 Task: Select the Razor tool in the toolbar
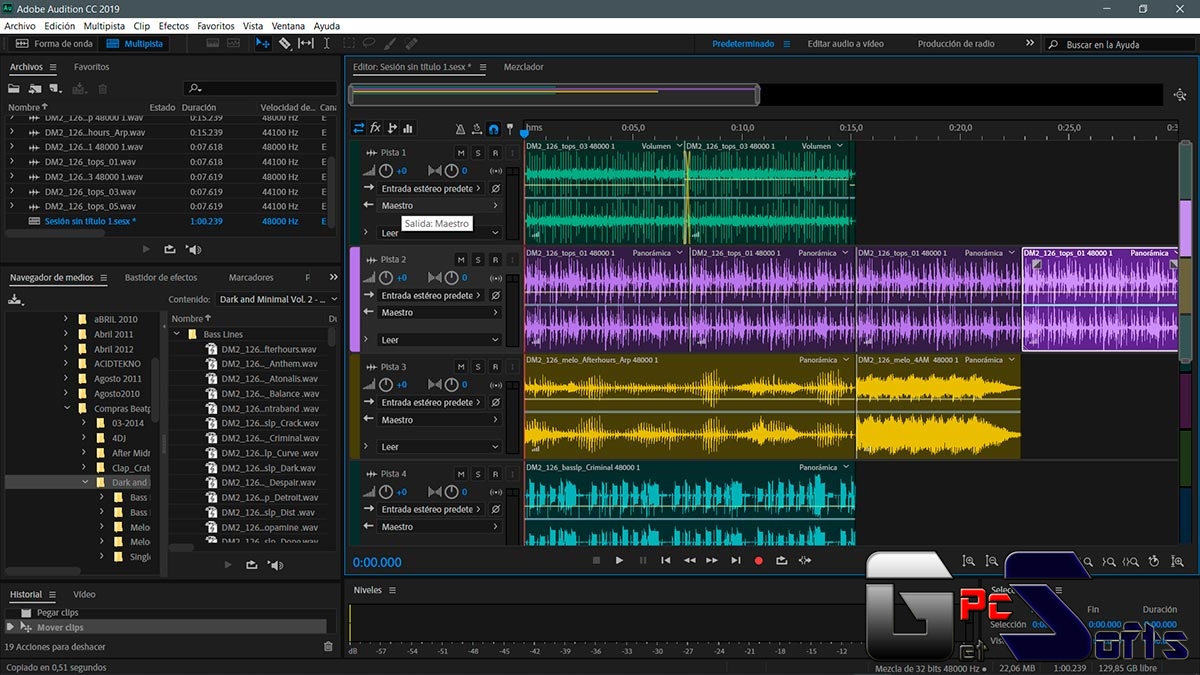[284, 44]
